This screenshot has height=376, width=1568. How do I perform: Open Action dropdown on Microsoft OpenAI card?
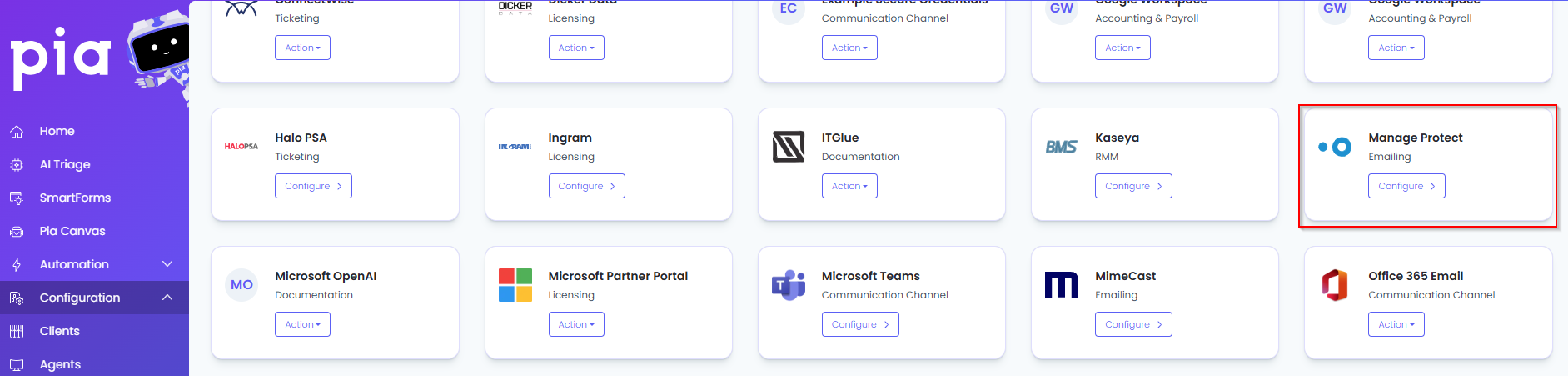(x=302, y=324)
